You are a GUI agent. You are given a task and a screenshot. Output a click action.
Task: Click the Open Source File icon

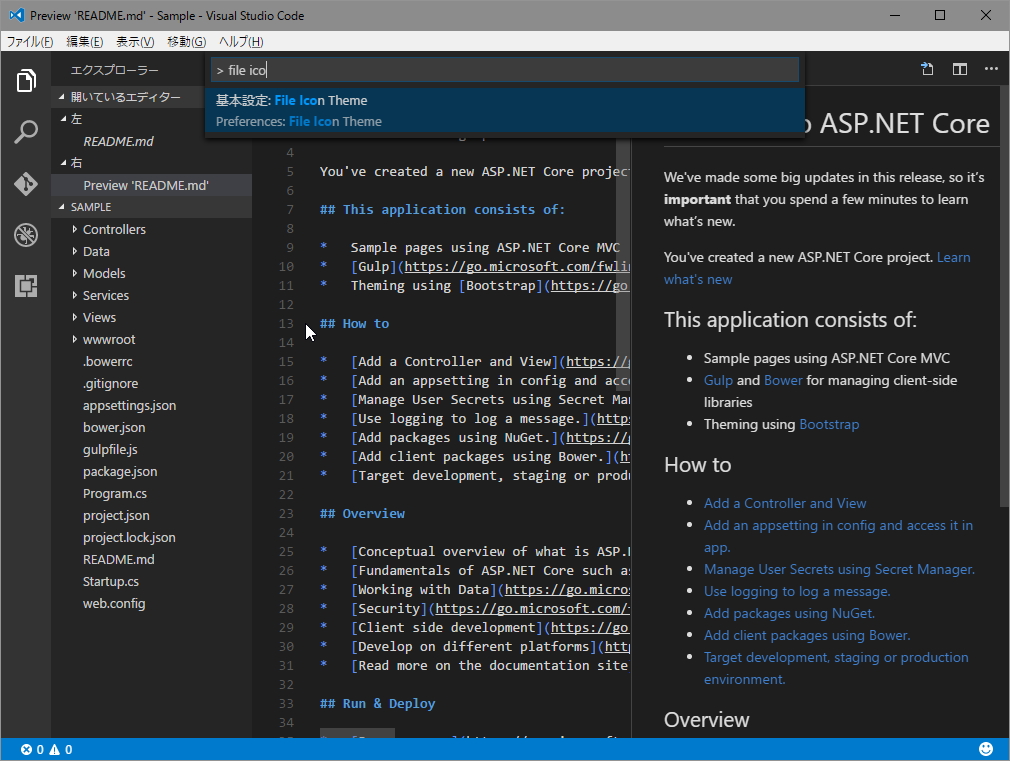927,69
